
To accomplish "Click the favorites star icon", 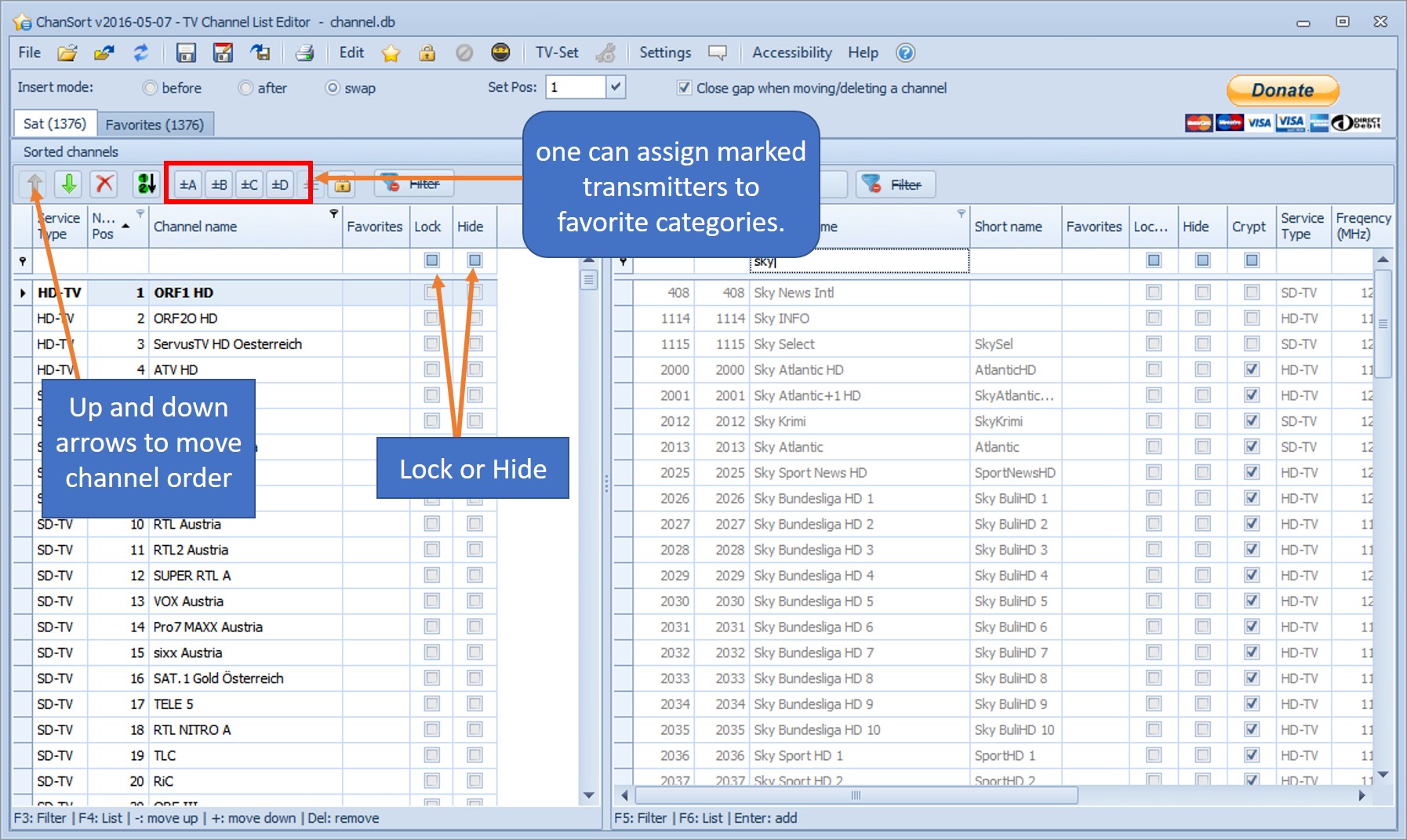I will point(391,53).
